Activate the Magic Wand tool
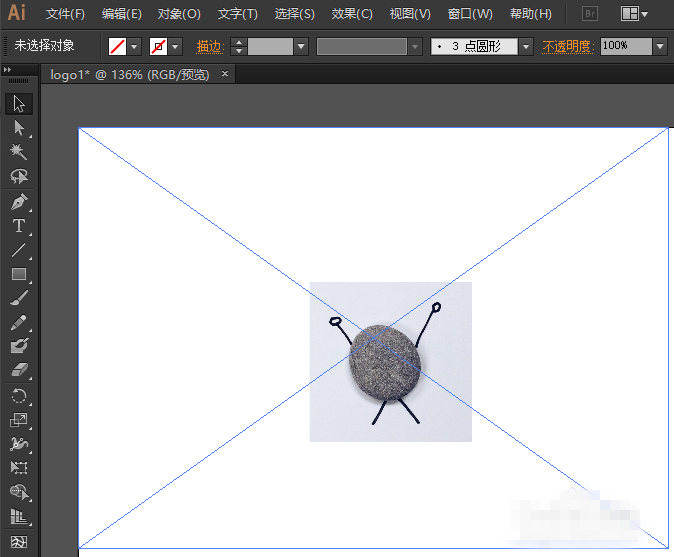Image resolution: width=674 pixels, height=557 pixels. click(x=19, y=152)
